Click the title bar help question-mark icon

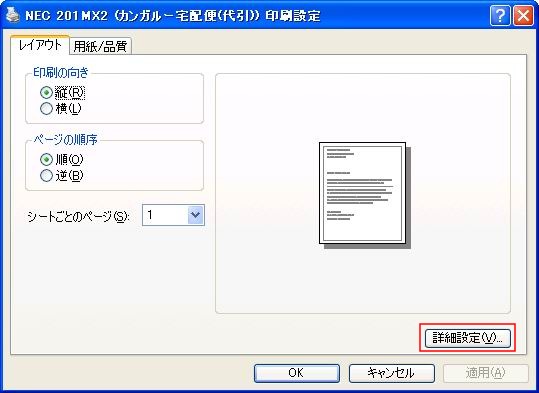point(500,16)
